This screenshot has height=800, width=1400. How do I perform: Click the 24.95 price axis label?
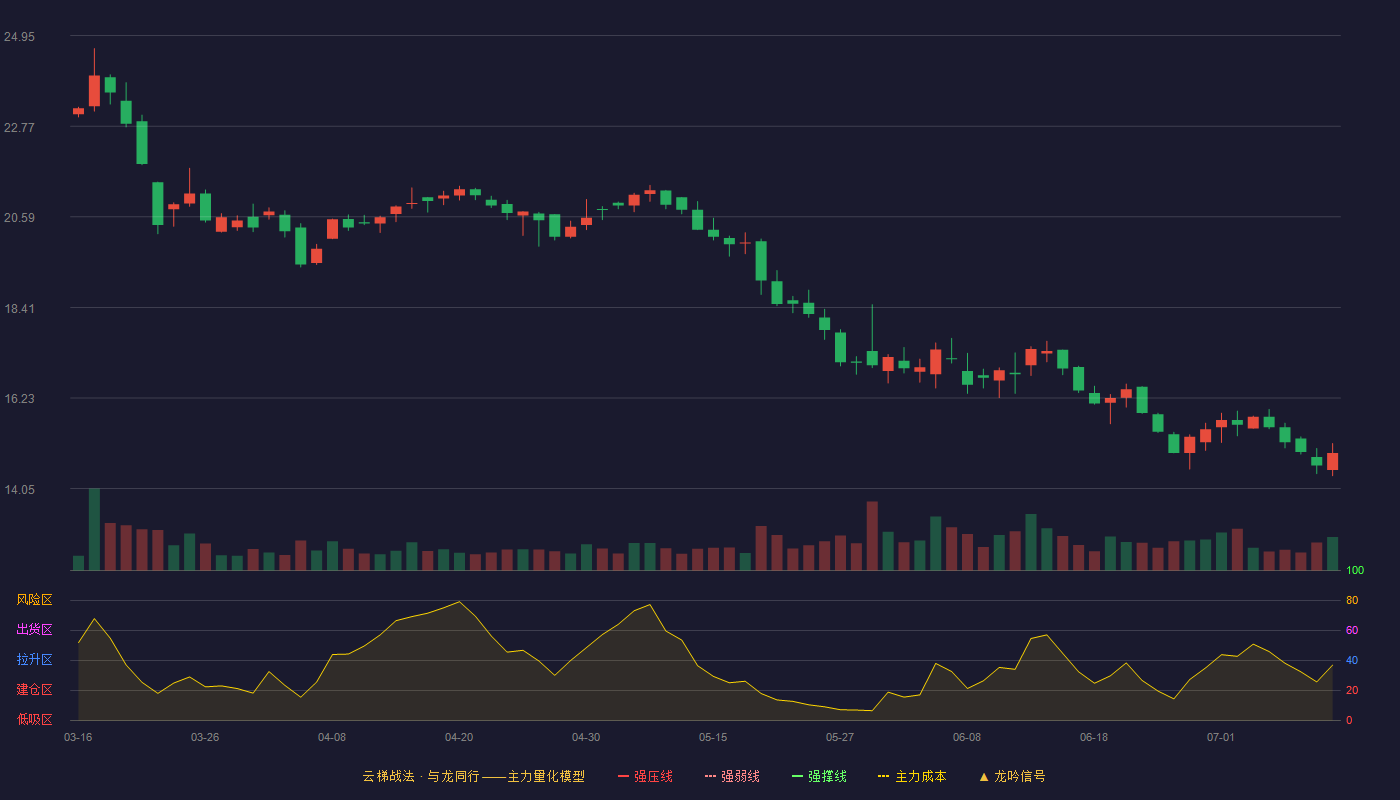(x=19, y=37)
